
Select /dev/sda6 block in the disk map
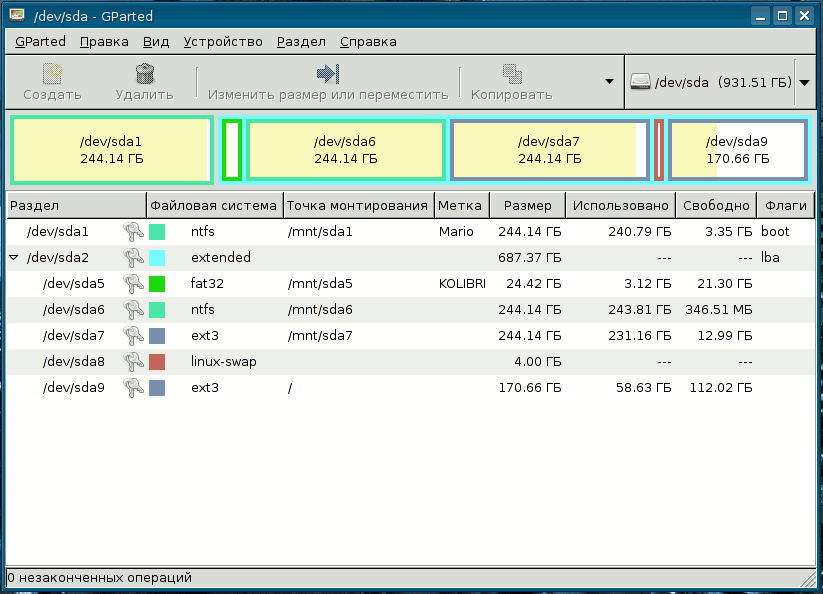(345, 150)
